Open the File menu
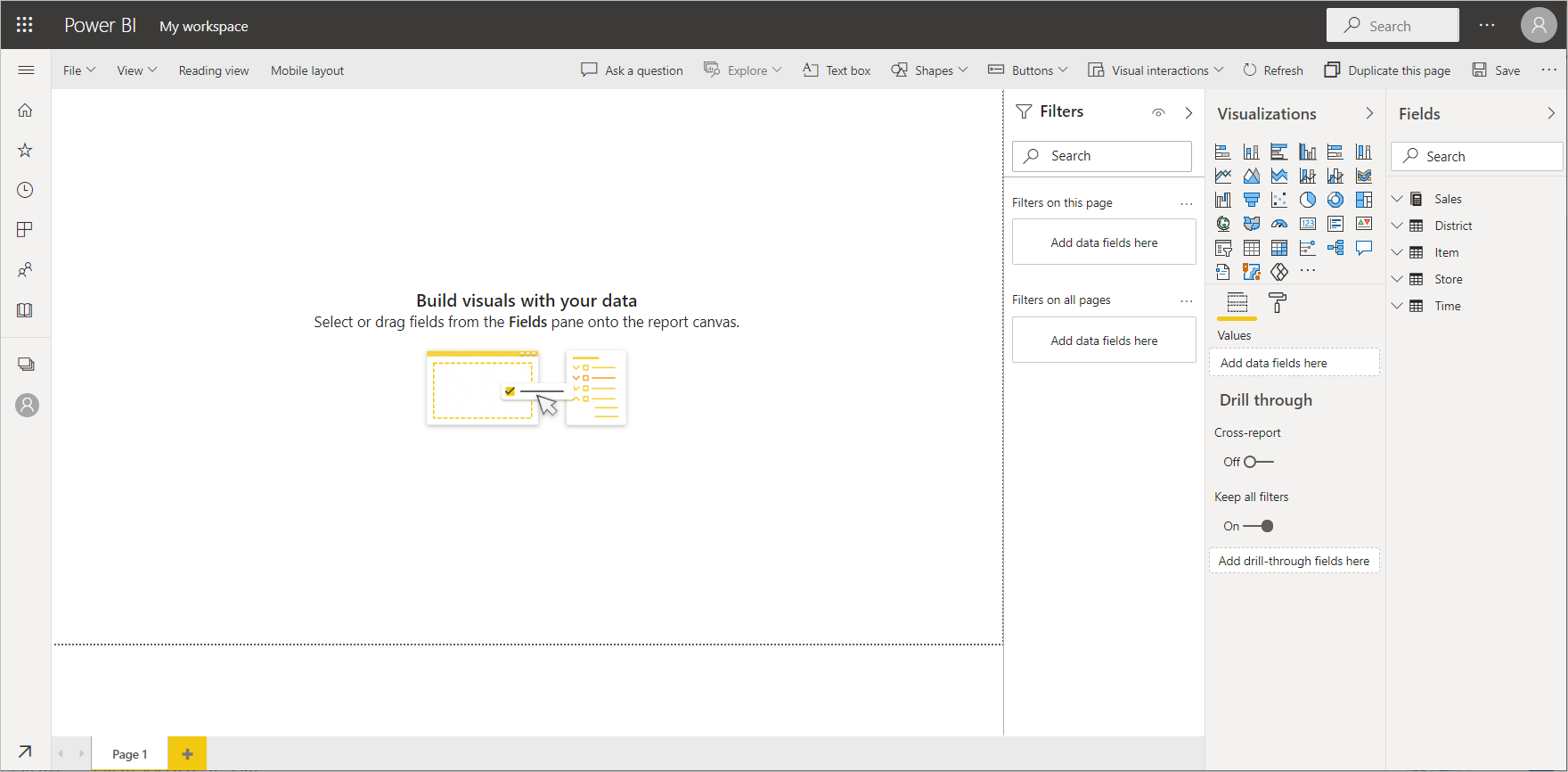The height and width of the screenshot is (772, 1568). pos(78,70)
